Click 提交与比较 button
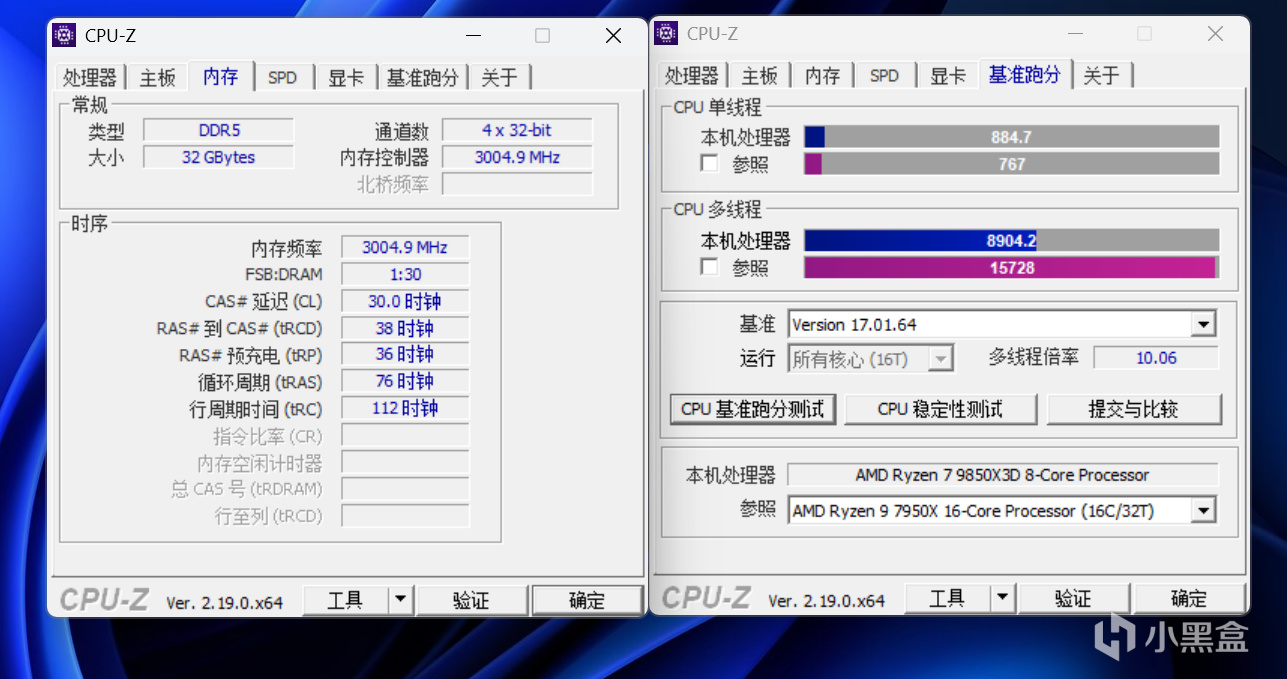1287x679 pixels. 1134,409
